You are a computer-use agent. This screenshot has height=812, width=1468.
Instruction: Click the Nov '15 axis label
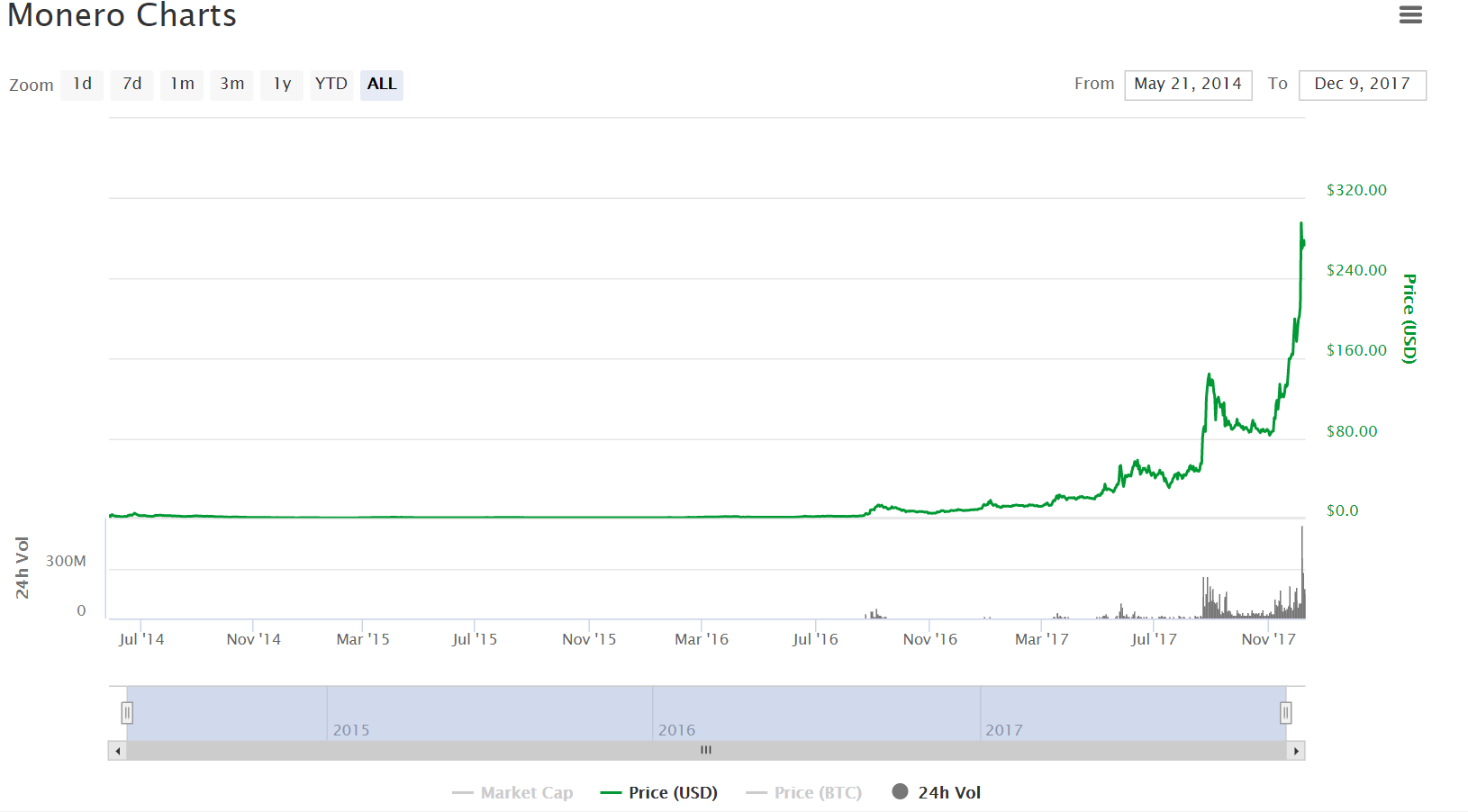(589, 639)
